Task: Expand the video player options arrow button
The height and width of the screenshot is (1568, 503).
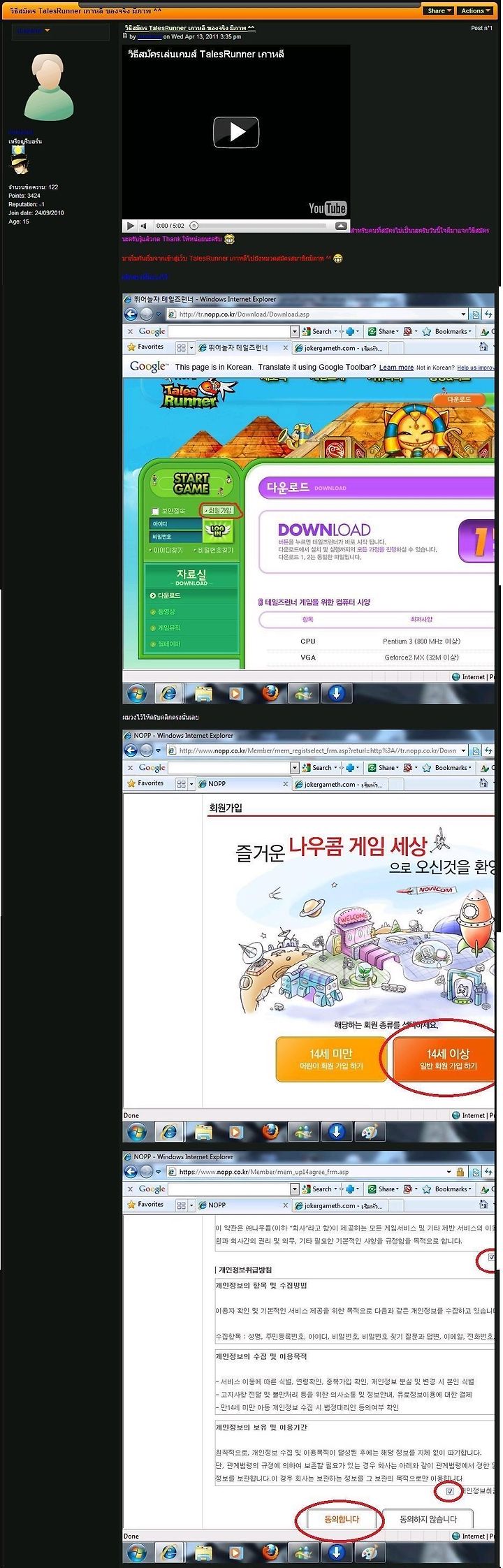Action: [342, 226]
